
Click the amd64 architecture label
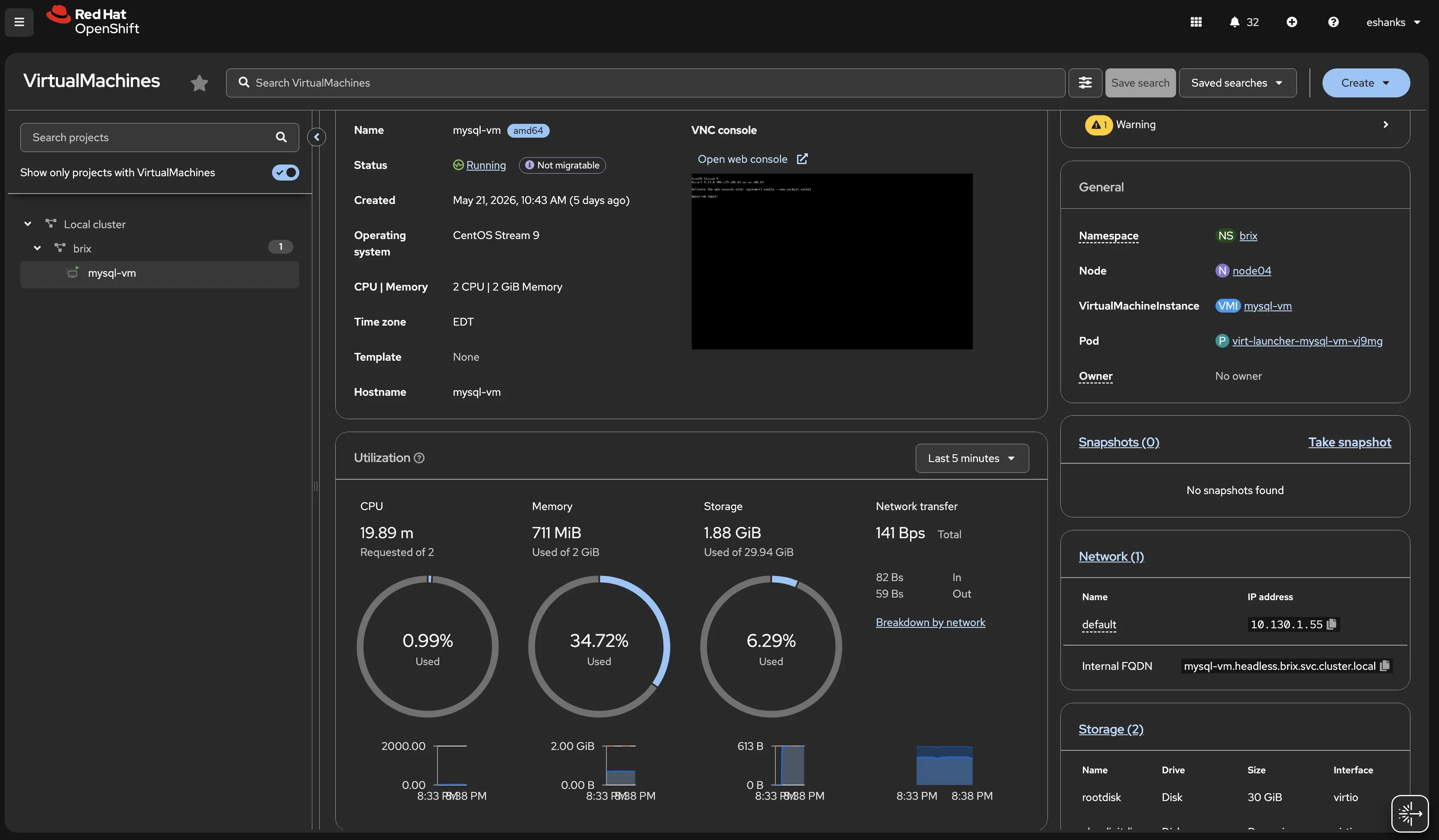coord(528,130)
